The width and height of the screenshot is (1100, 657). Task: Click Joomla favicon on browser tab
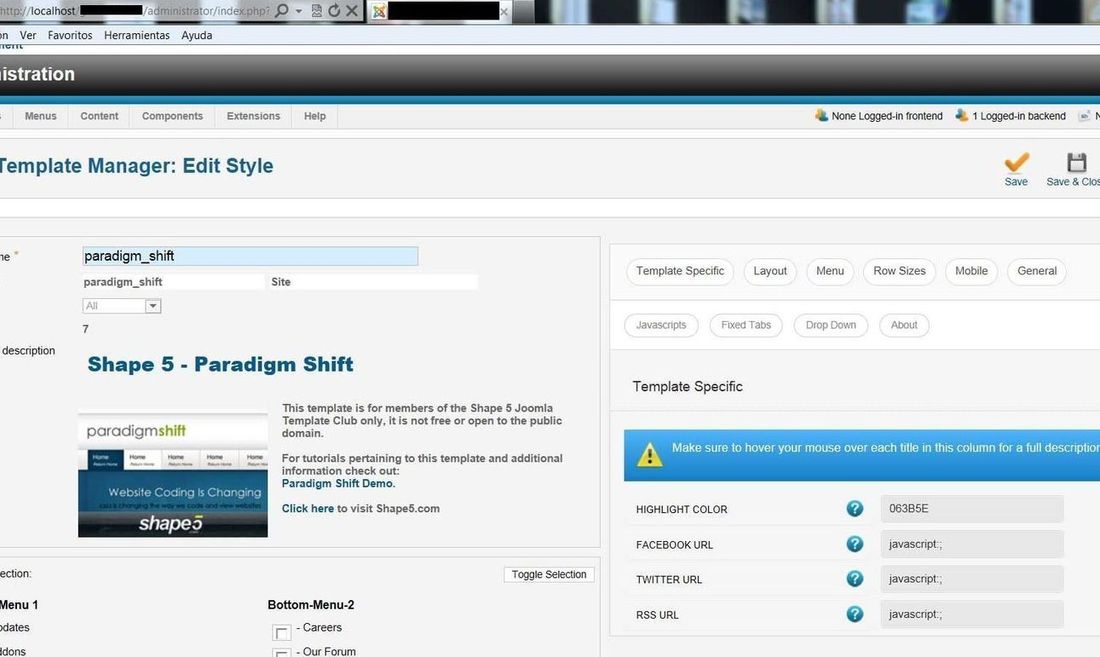(379, 11)
